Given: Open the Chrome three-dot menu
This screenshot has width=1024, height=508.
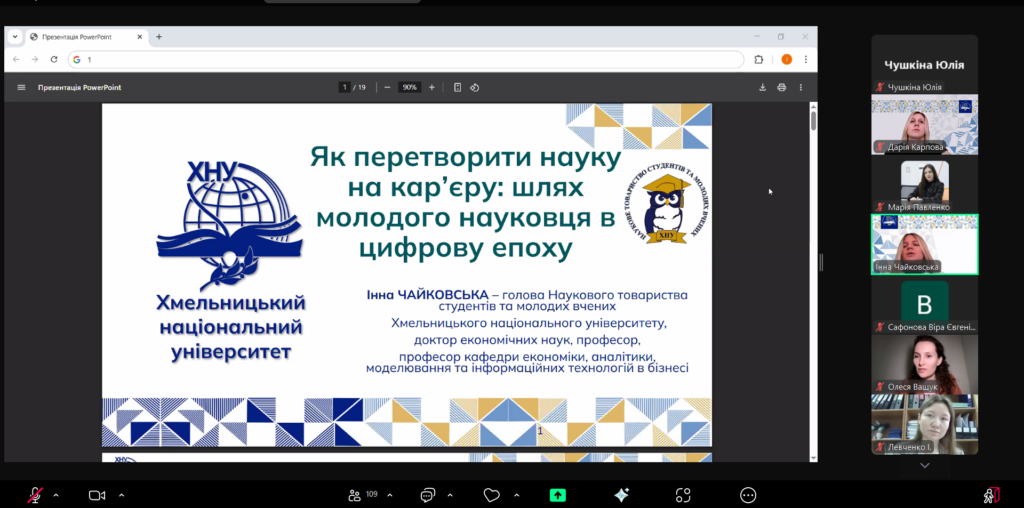Looking at the screenshot, I should point(806,59).
